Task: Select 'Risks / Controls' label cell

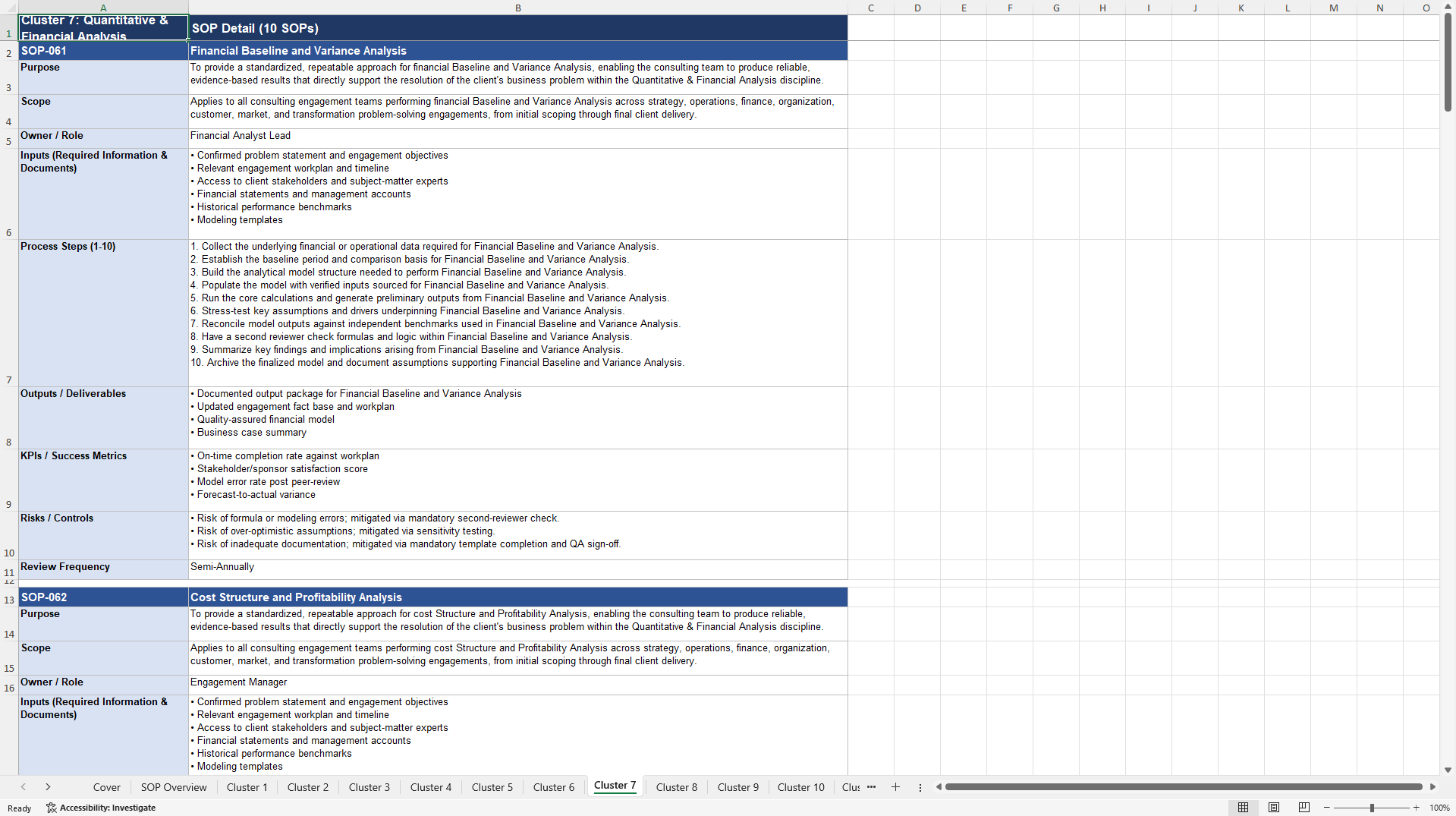Action: [x=103, y=536]
